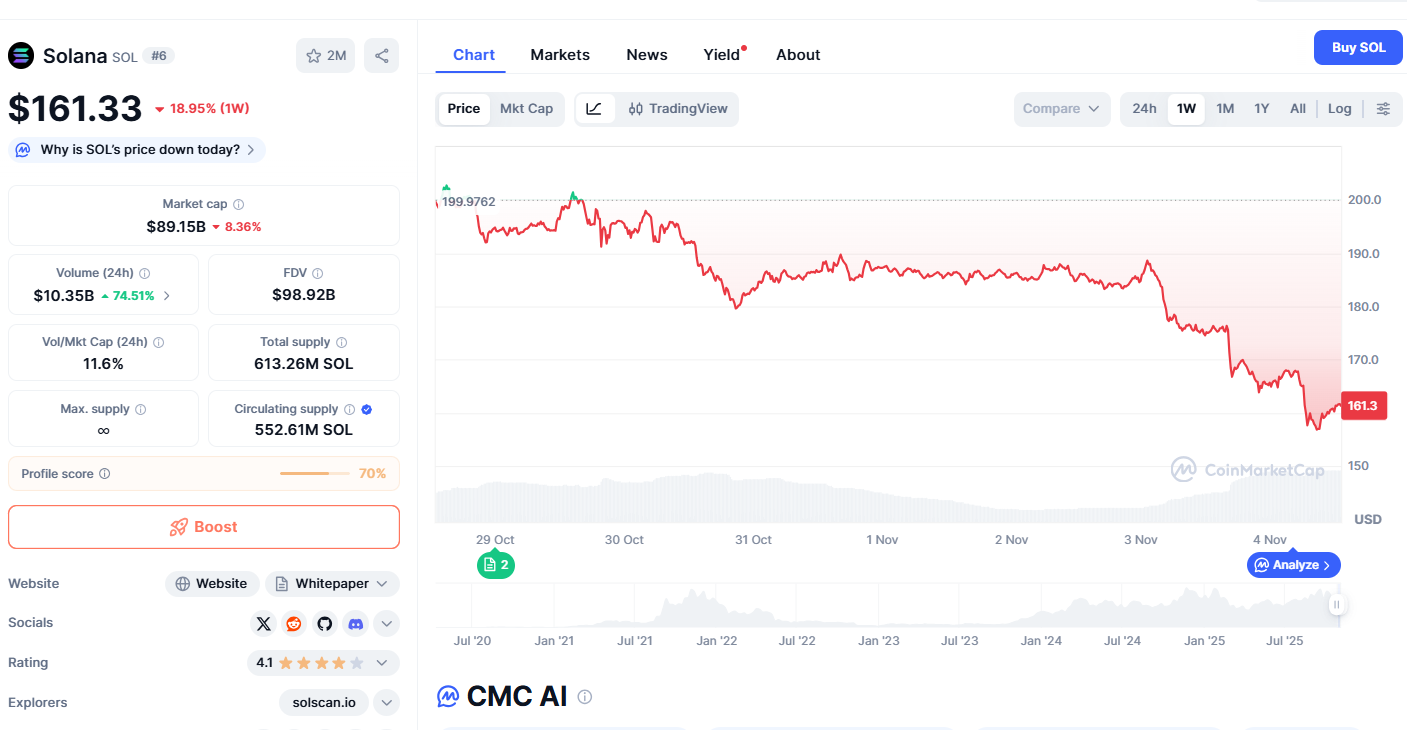Open the Discord social link
1407x730 pixels.
tap(355, 624)
